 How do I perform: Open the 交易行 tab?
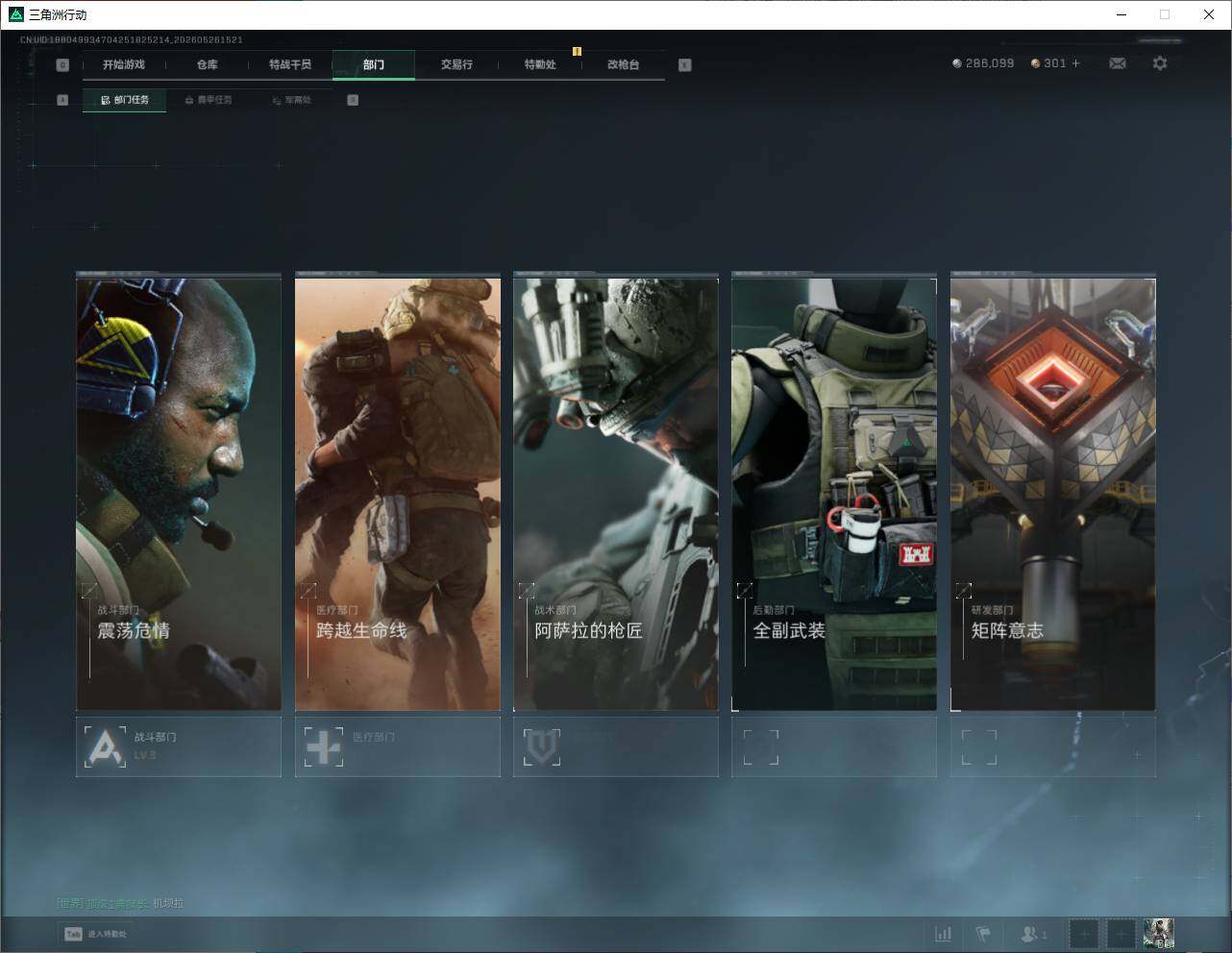[x=456, y=64]
